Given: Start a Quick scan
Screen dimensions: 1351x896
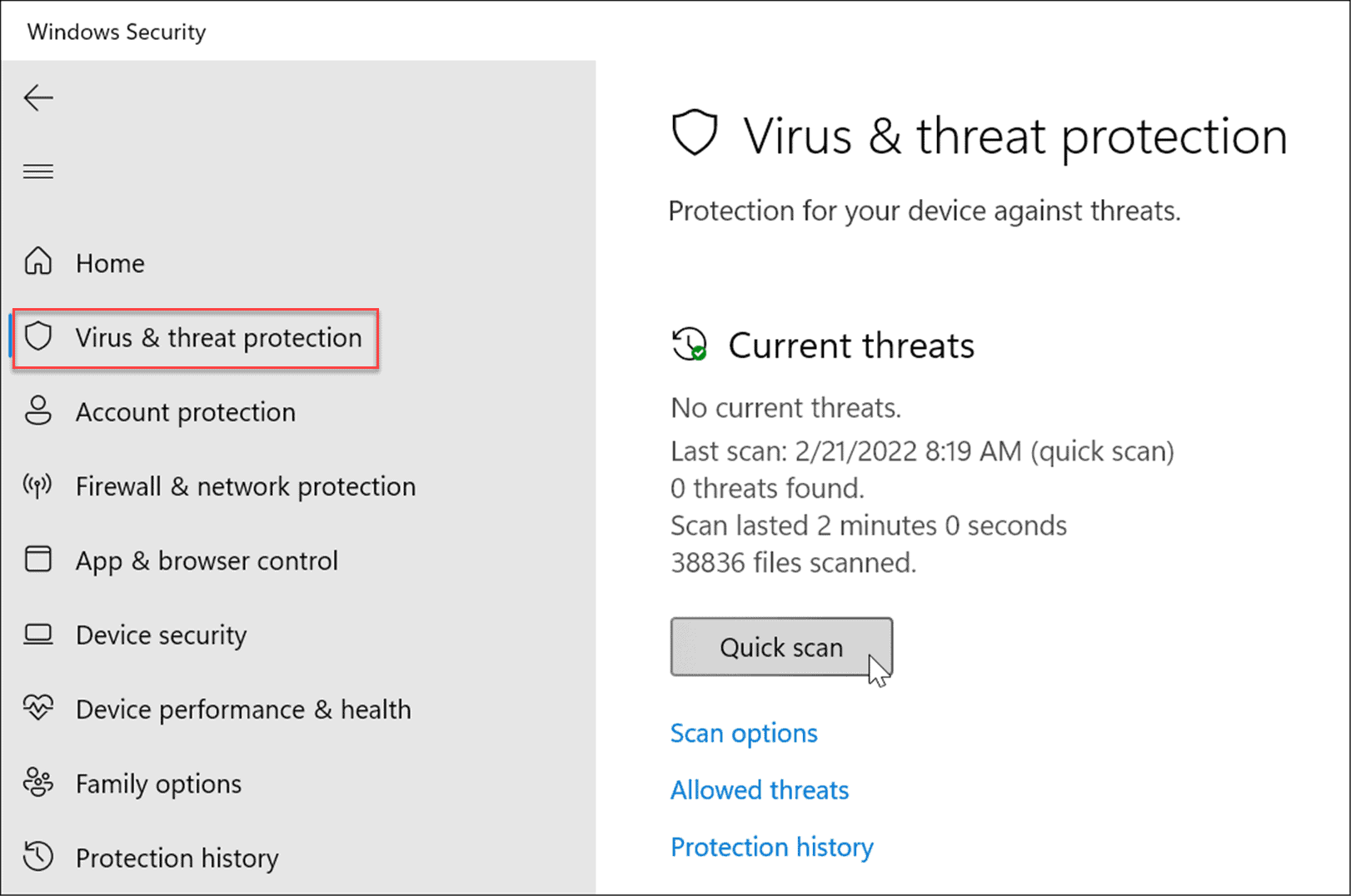Looking at the screenshot, I should [780, 647].
